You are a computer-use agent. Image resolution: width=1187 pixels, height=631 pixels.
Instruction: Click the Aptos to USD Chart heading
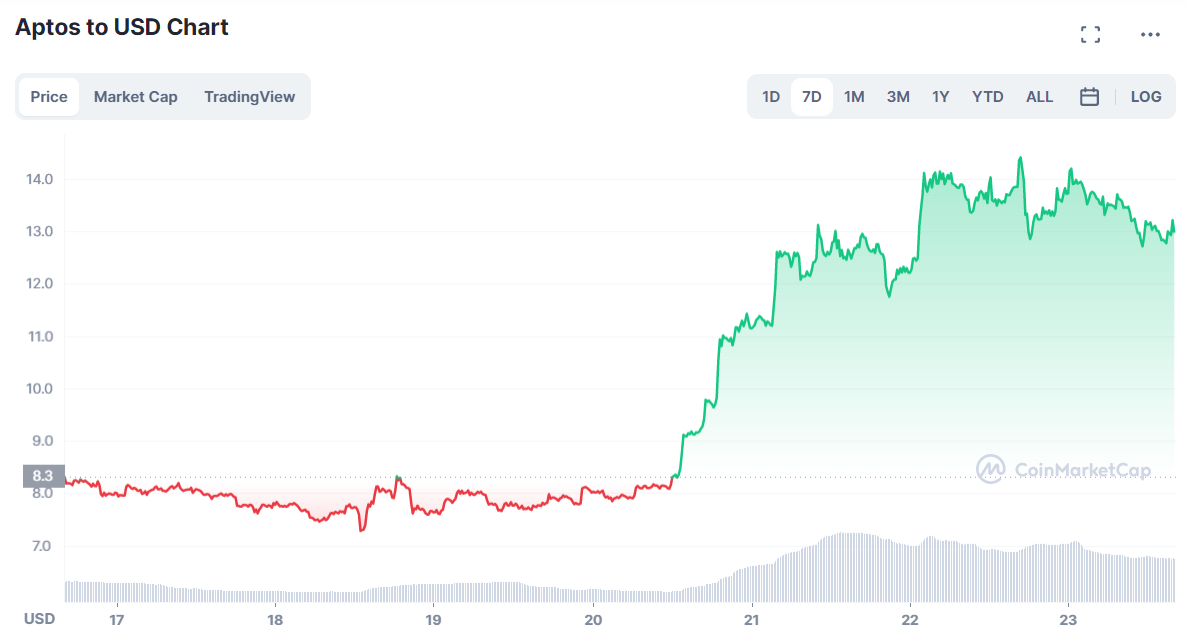[122, 28]
